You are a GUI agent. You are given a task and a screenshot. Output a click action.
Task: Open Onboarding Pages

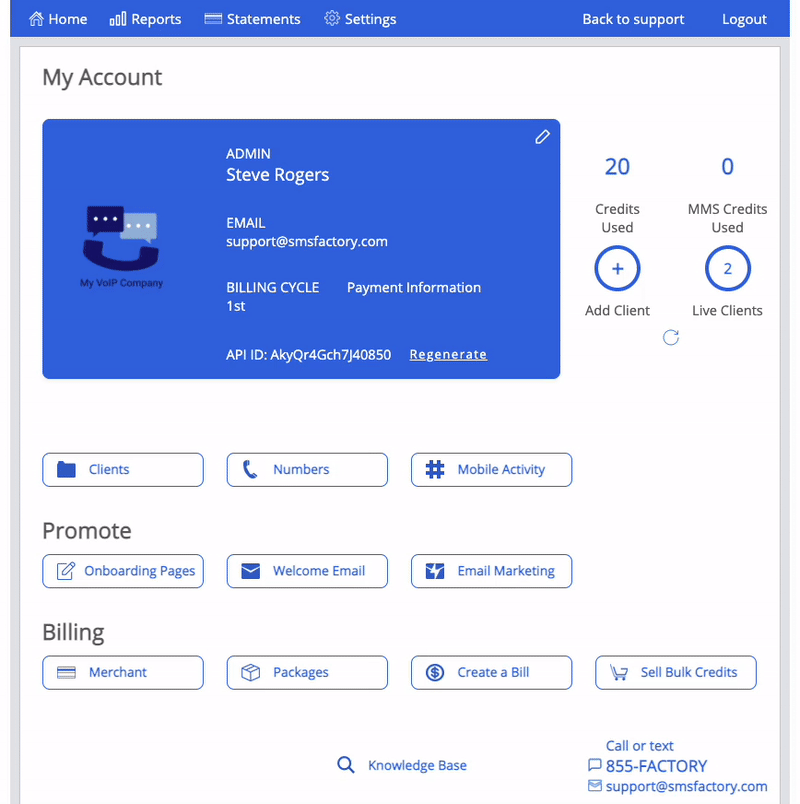(123, 571)
